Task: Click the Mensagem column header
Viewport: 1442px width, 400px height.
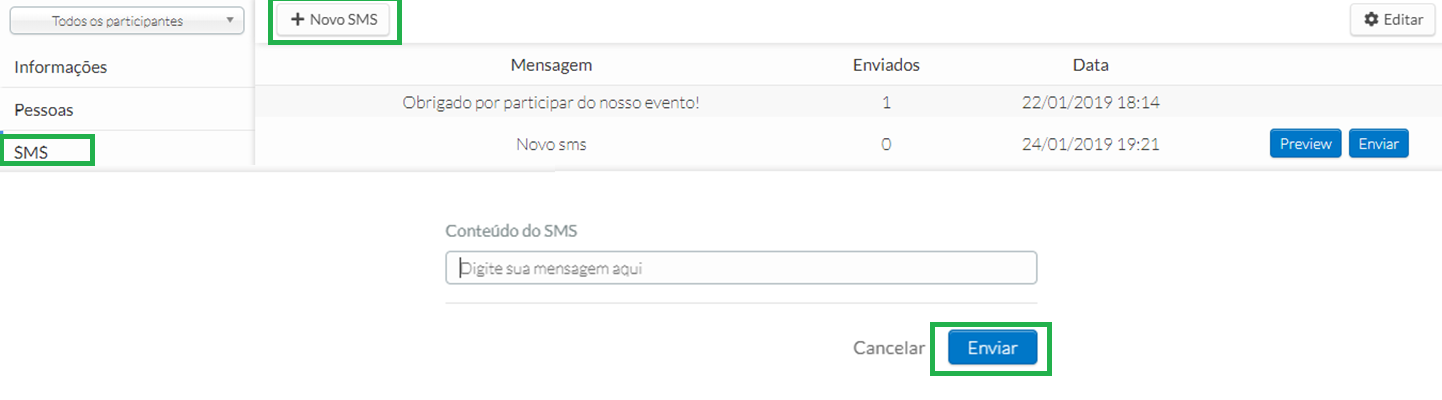Action: pyautogui.click(x=551, y=65)
